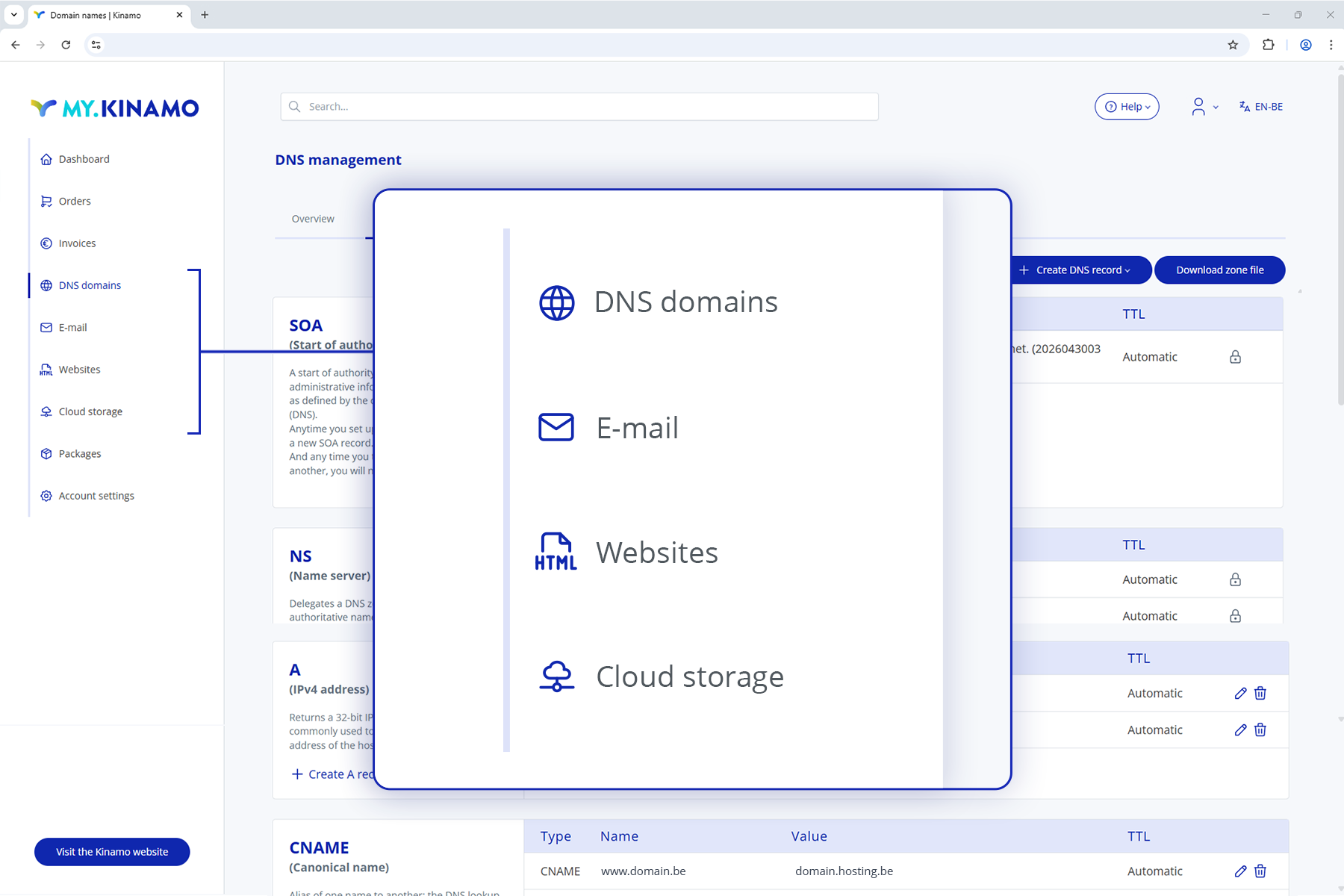Screen dimensions: 1344x896
Task: Edit the upper A record with pencil icon
Action: [1241, 693]
